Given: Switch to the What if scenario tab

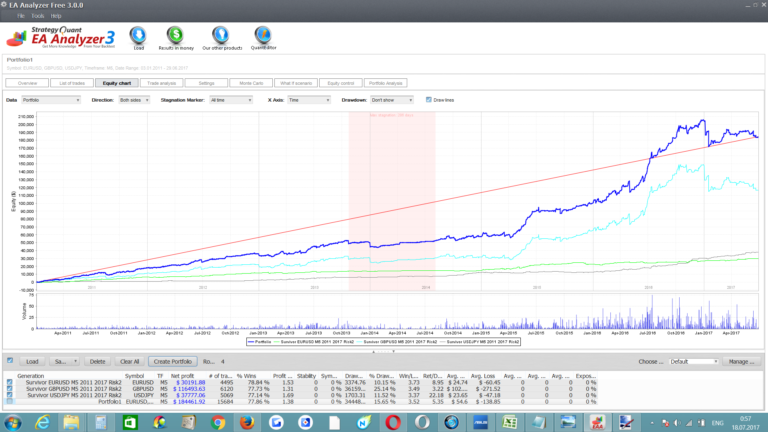Looking at the screenshot, I should pyautogui.click(x=296, y=83).
